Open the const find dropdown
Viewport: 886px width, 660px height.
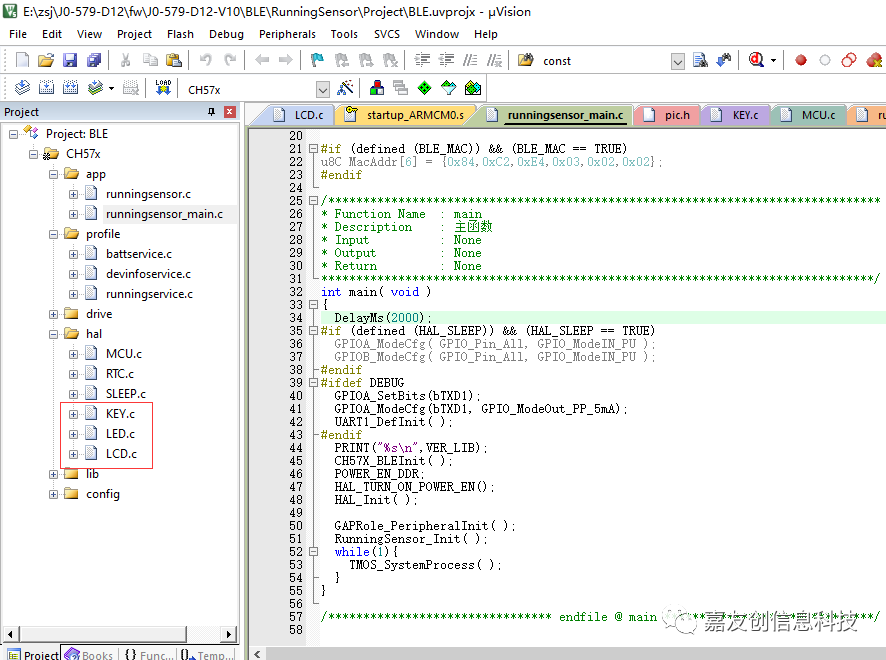coord(677,61)
